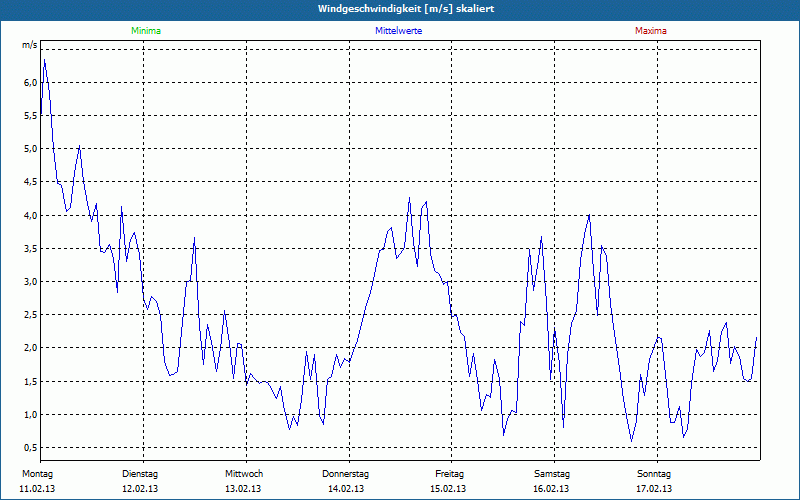800x500 pixels.
Task: Click the date 12.02.13
Action: point(140,489)
